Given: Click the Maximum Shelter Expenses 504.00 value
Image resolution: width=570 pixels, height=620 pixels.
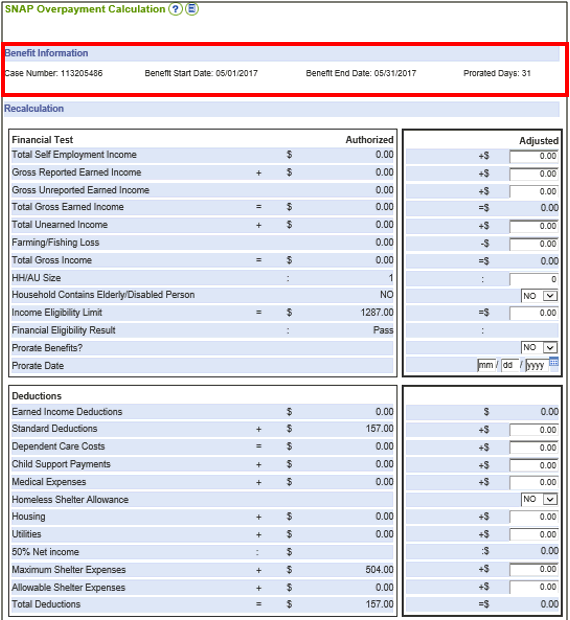Looking at the screenshot, I should 379,570.
